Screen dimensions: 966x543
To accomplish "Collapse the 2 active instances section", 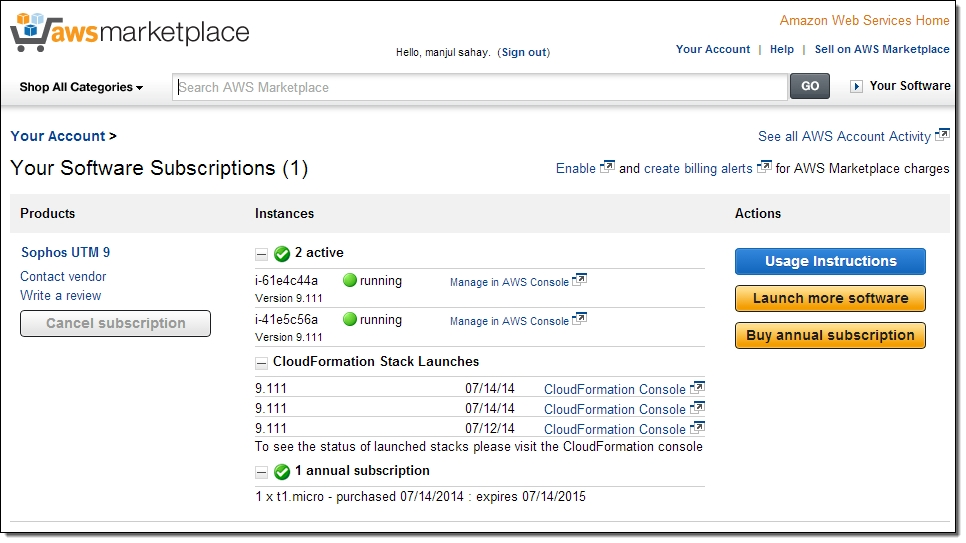I will click(x=262, y=254).
